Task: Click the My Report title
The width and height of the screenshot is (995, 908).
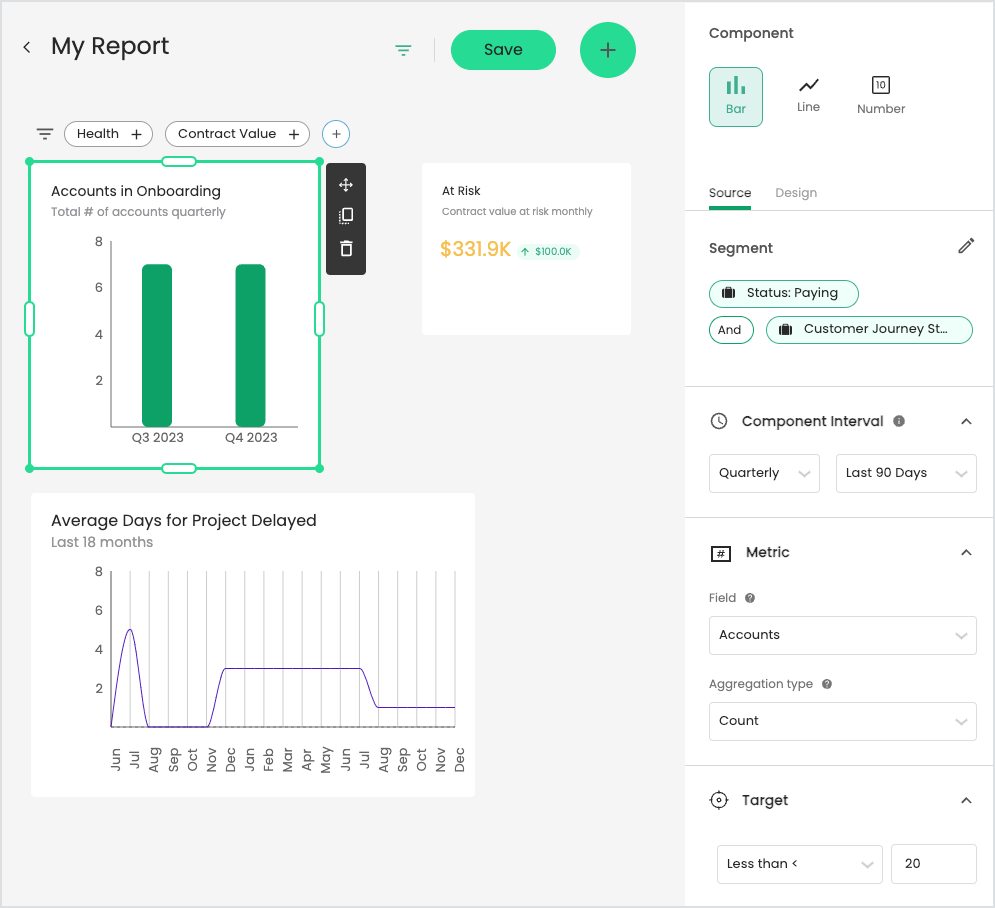Action: (110, 47)
